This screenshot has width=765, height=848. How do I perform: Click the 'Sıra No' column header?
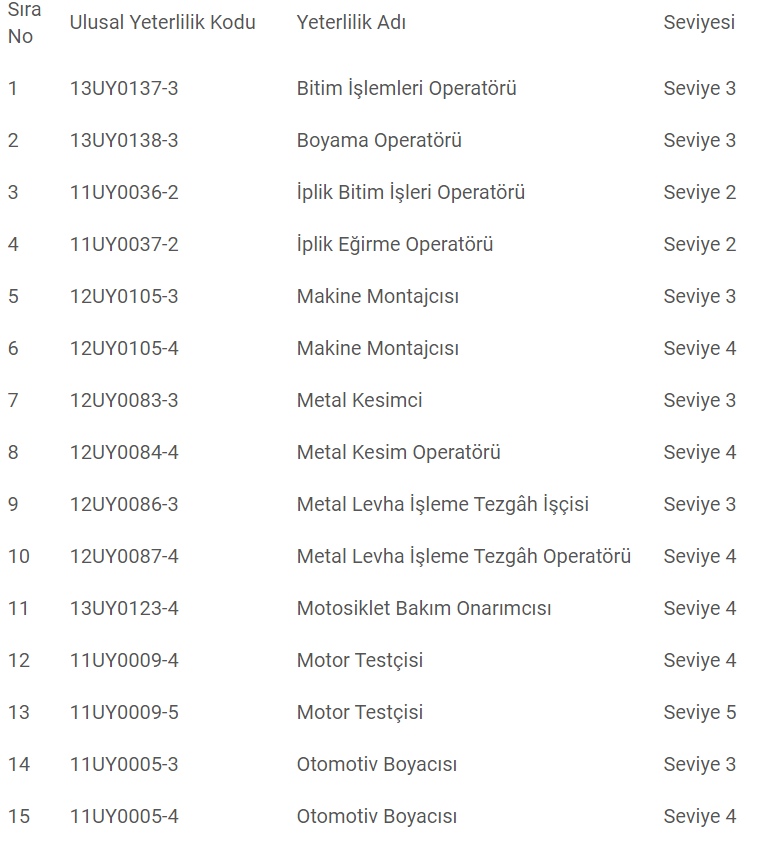[24, 22]
